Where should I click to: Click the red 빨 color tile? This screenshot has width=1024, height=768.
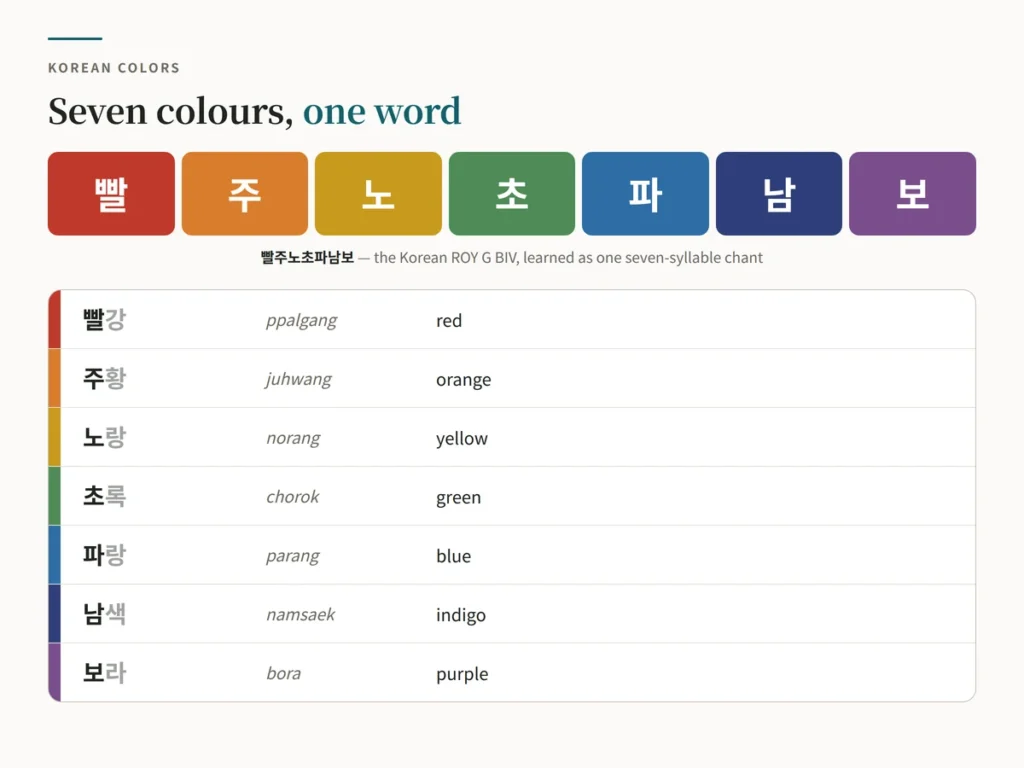point(111,193)
